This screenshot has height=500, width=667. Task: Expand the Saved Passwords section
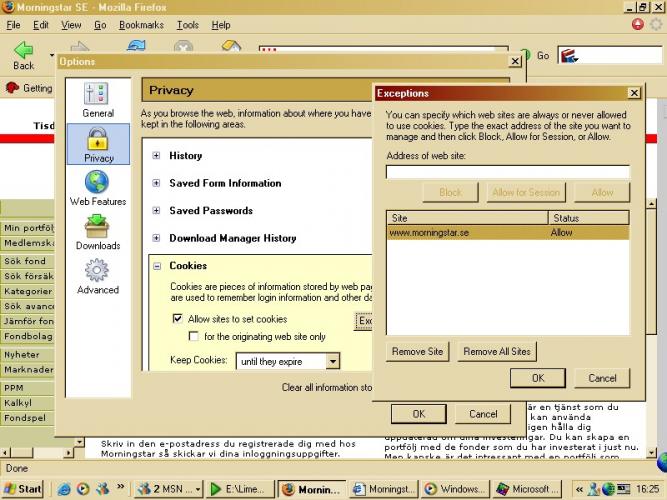coord(156,211)
